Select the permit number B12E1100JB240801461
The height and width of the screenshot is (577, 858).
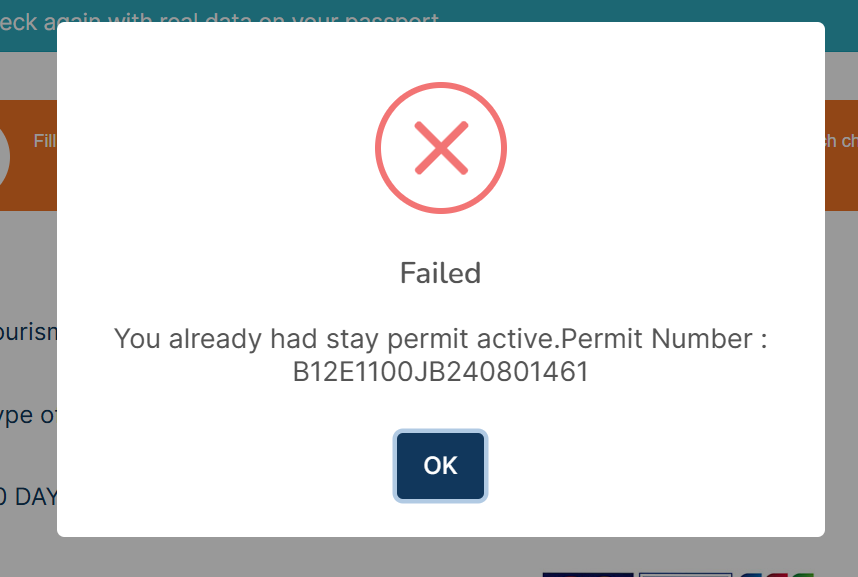440,372
